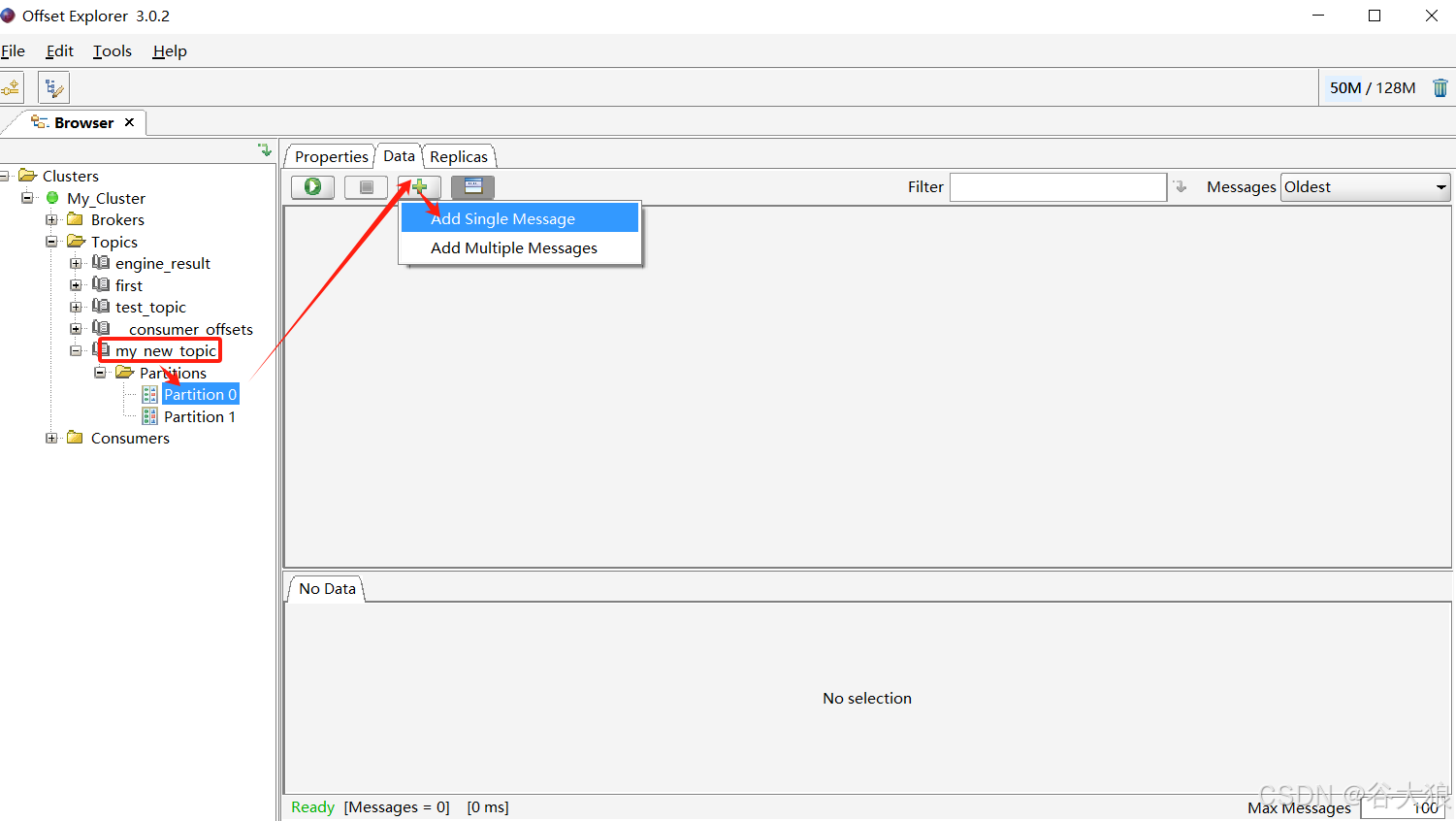Open the Tools menu
1456x821 pixels.
(x=112, y=51)
